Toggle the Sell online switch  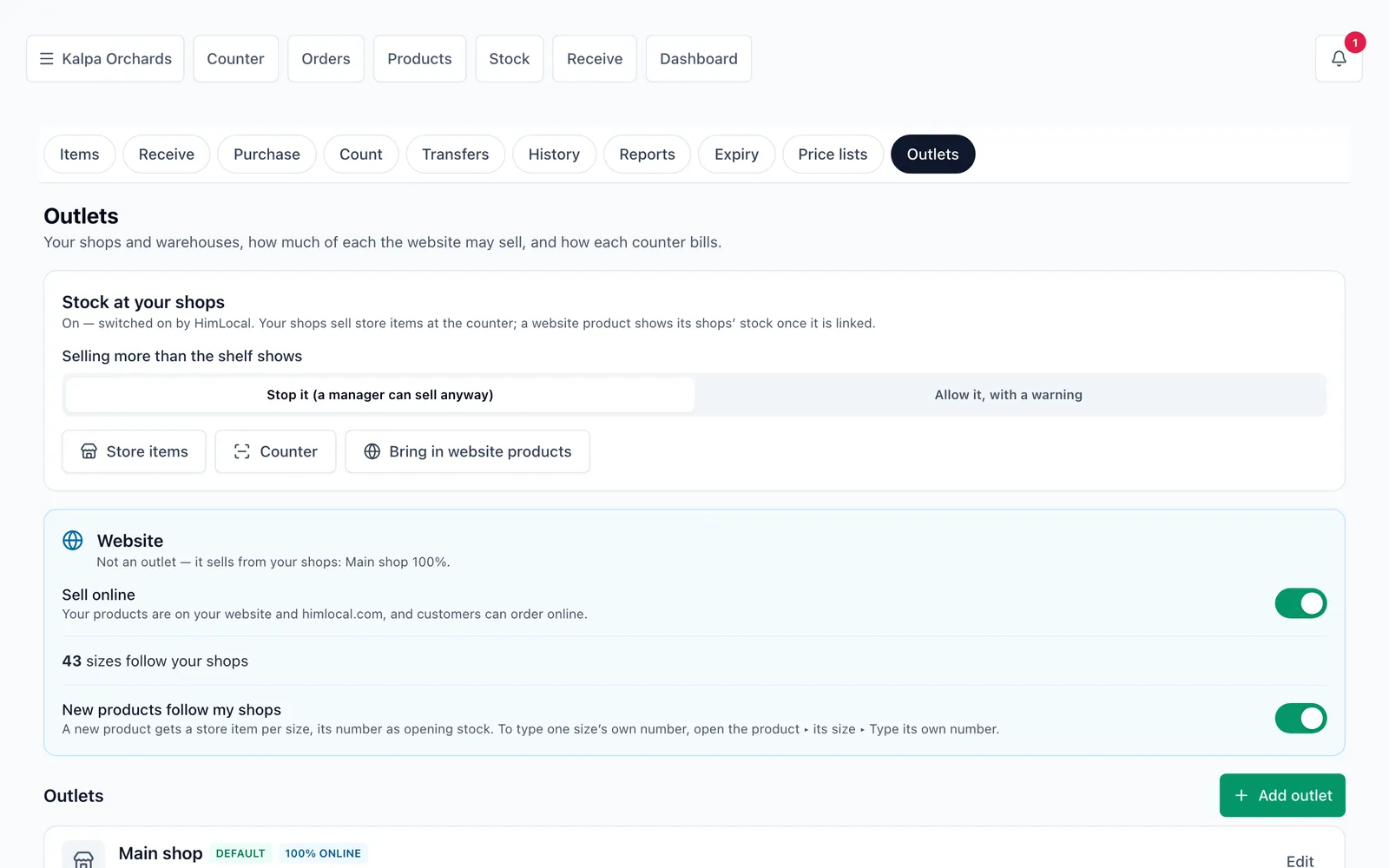[x=1300, y=603]
